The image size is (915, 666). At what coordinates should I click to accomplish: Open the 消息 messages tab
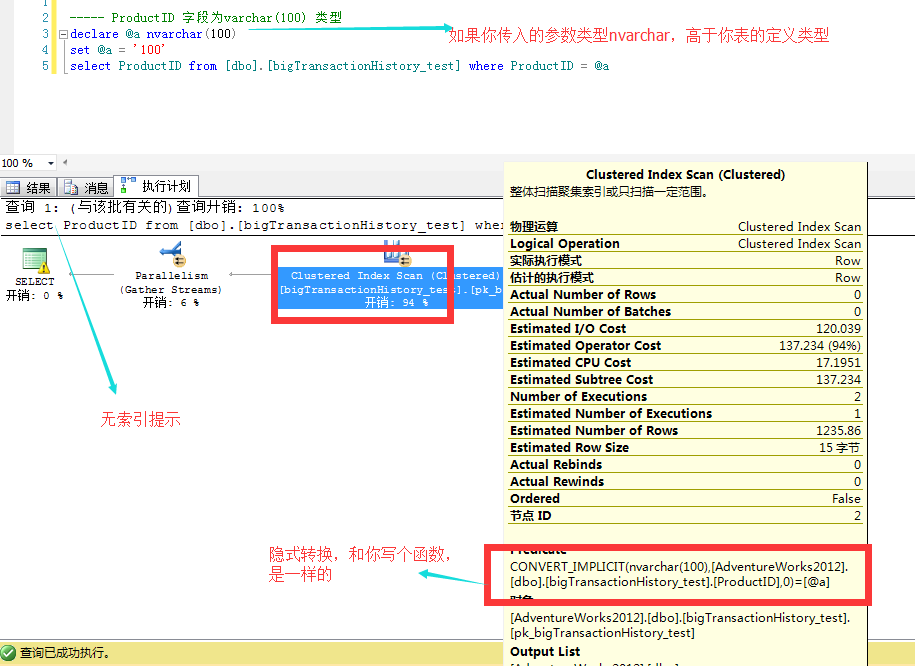86,187
